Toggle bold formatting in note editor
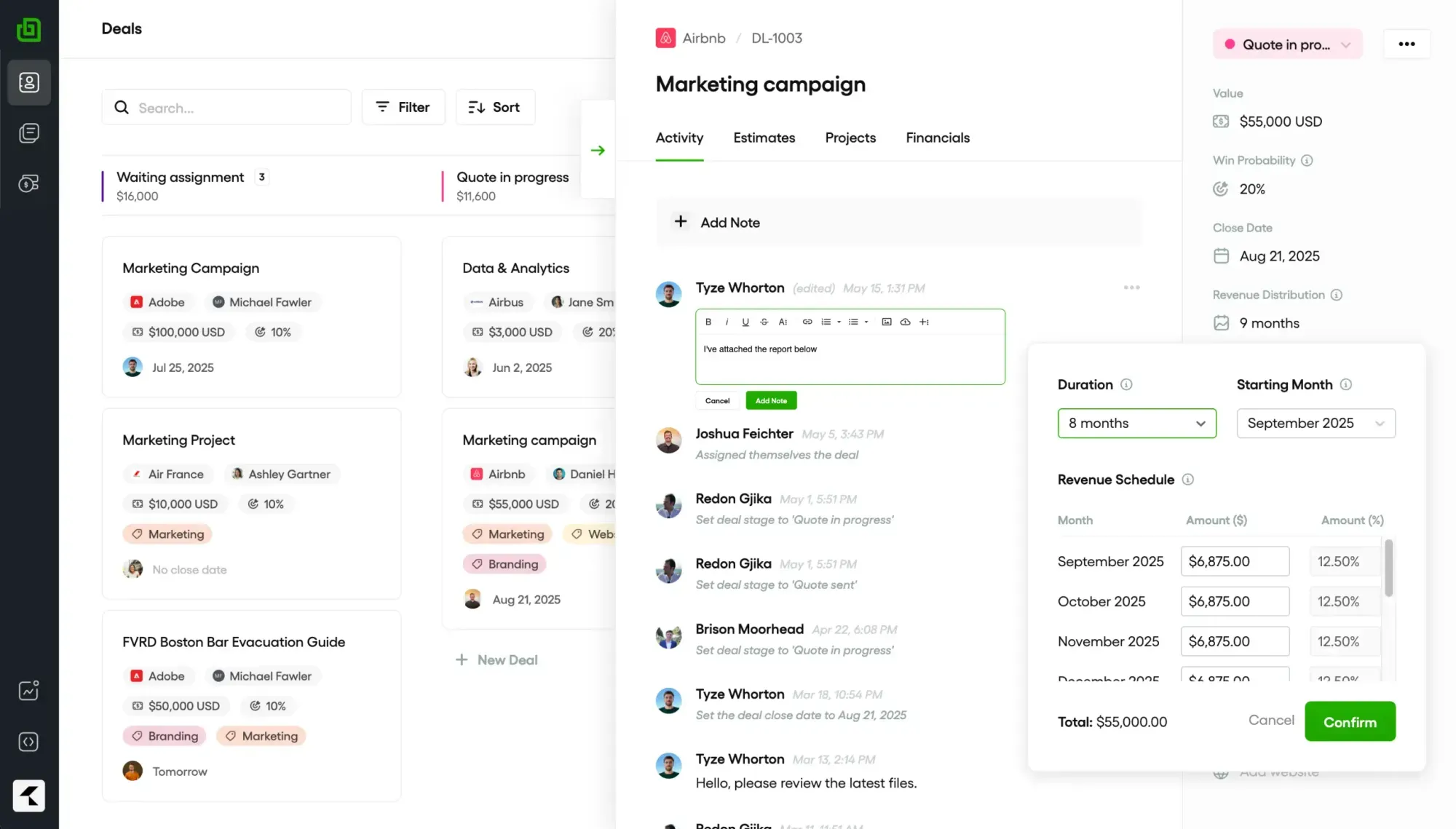 (x=708, y=322)
